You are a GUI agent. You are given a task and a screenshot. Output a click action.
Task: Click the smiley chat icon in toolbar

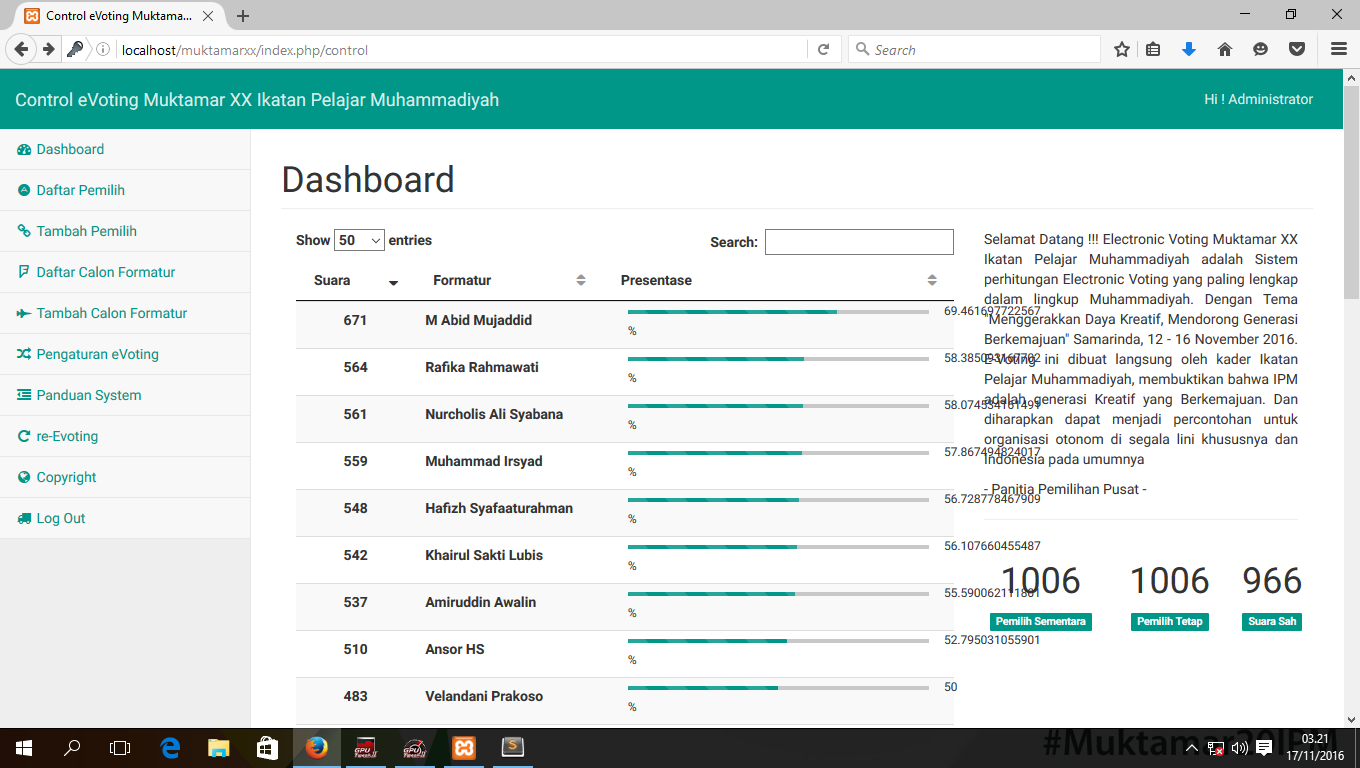(1260, 49)
